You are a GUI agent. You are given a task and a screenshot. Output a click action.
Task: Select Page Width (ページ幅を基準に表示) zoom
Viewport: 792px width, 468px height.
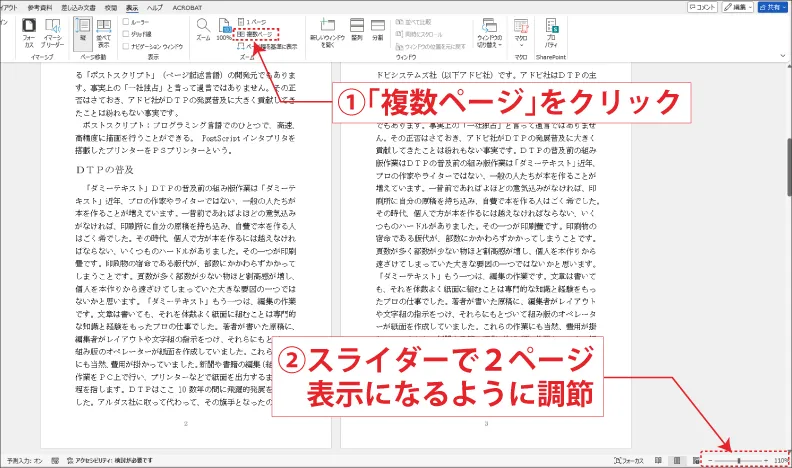click(x=268, y=46)
